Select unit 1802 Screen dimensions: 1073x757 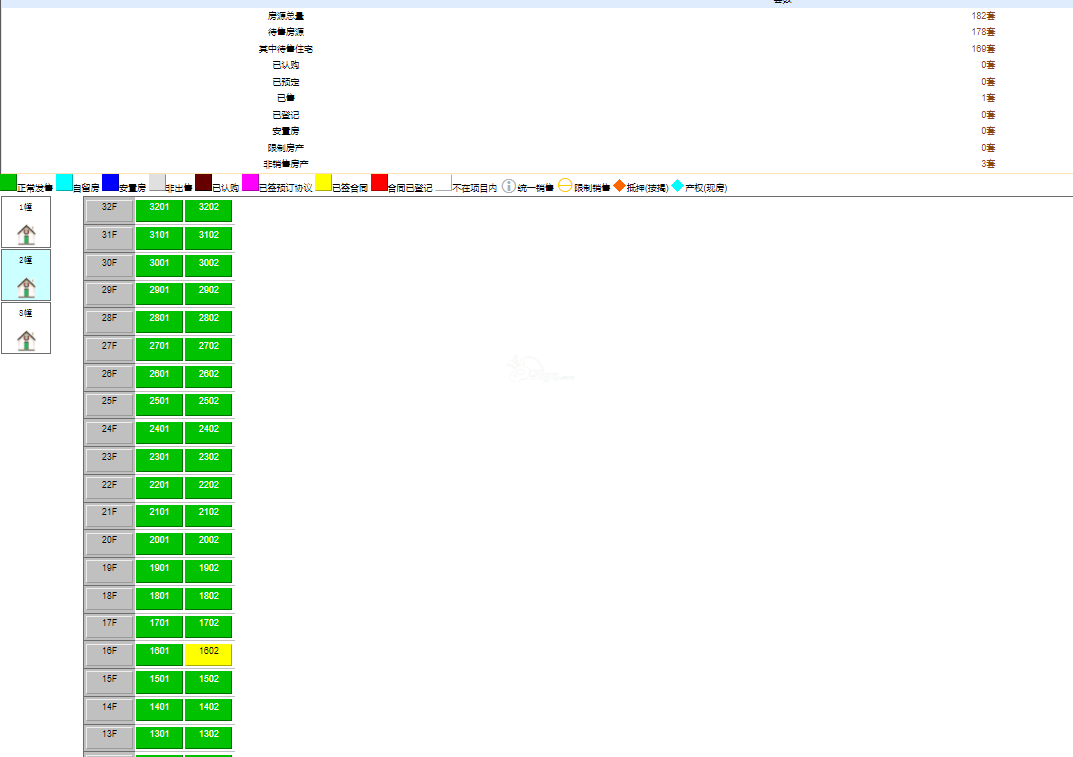(x=209, y=599)
